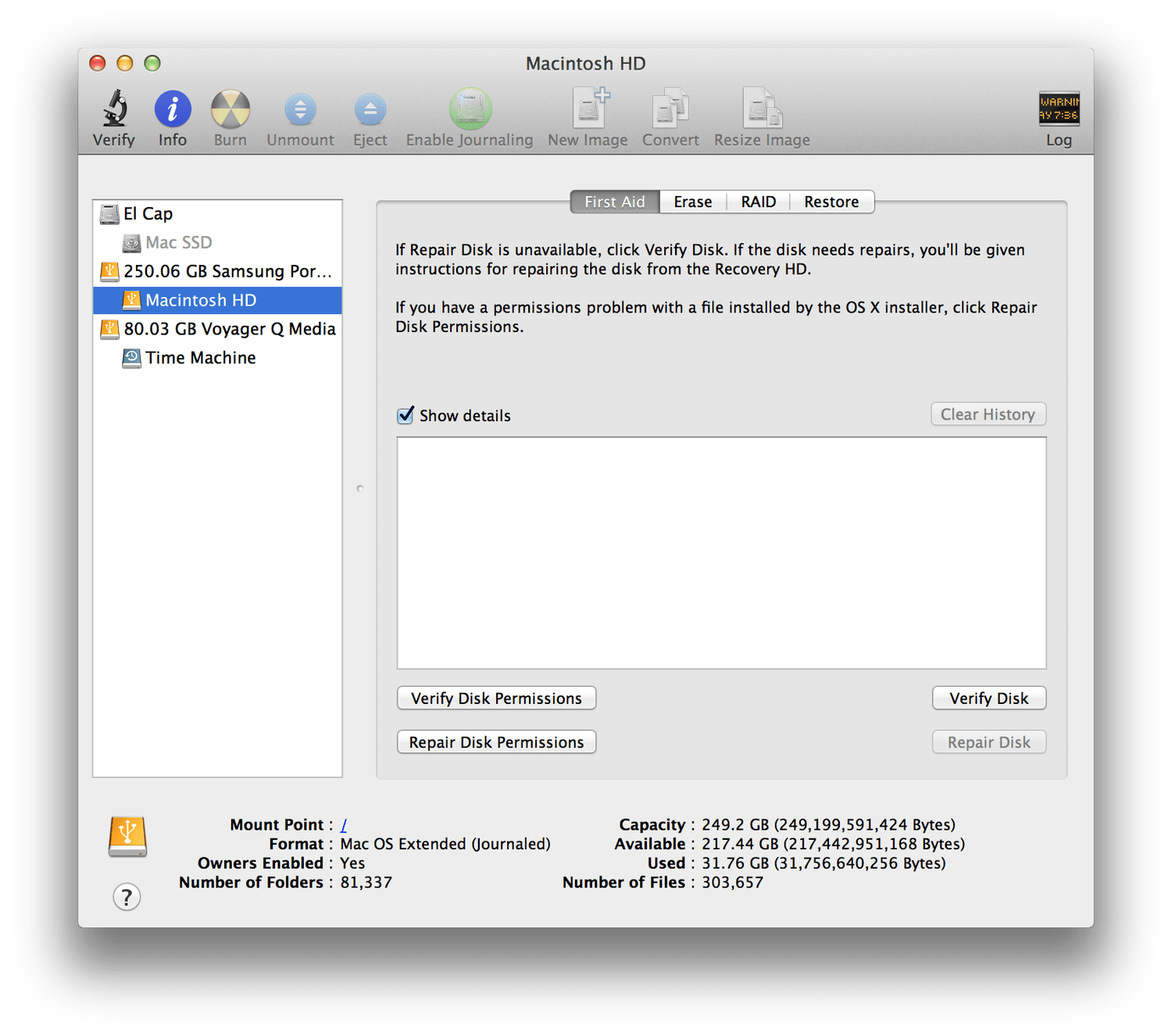The image size is (1172, 1036).
Task: Switch to the Erase tab
Action: point(693,202)
